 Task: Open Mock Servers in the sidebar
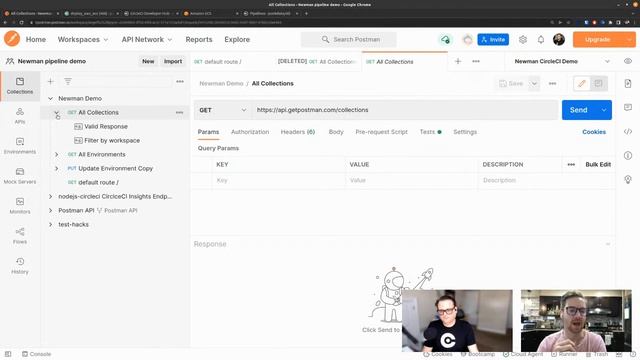coord(20,176)
